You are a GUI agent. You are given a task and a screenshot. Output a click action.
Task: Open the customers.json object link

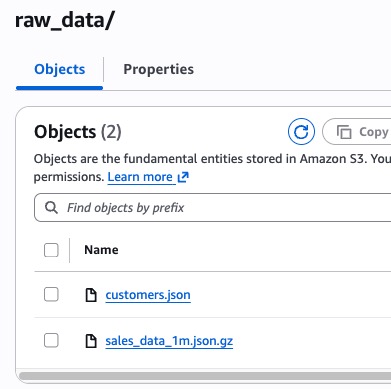coord(148,295)
